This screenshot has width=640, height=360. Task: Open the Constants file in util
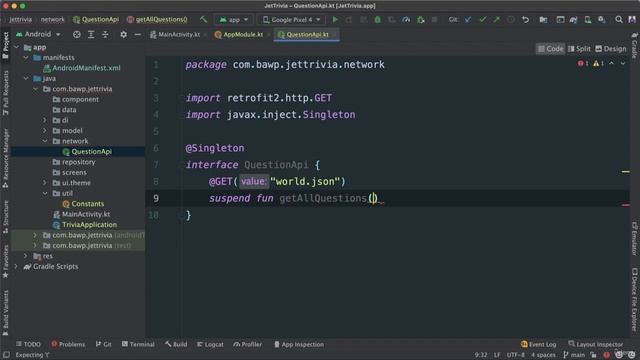tap(83, 204)
